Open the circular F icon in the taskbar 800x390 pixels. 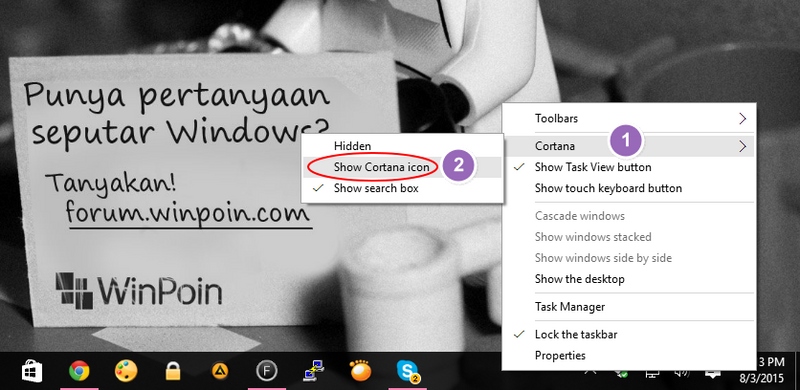tap(266, 371)
